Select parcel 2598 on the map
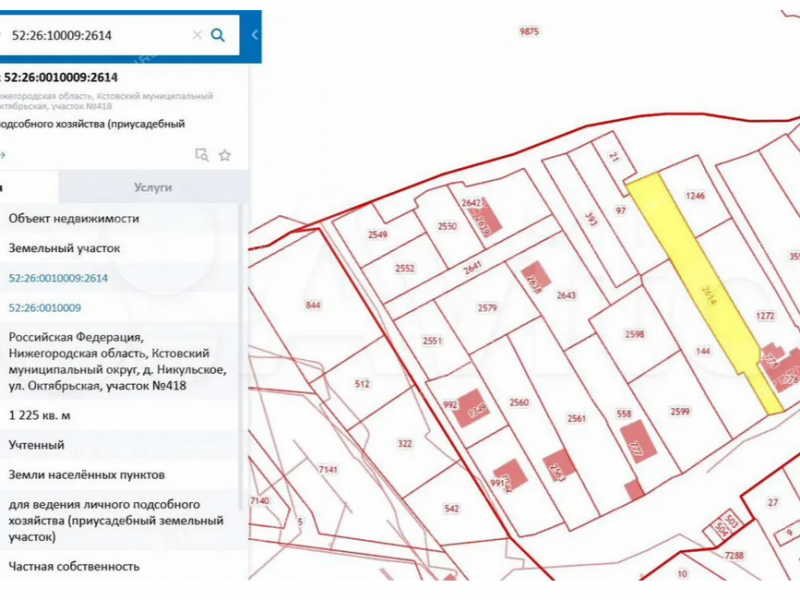Viewport: 800px width, 600px height. [635, 335]
